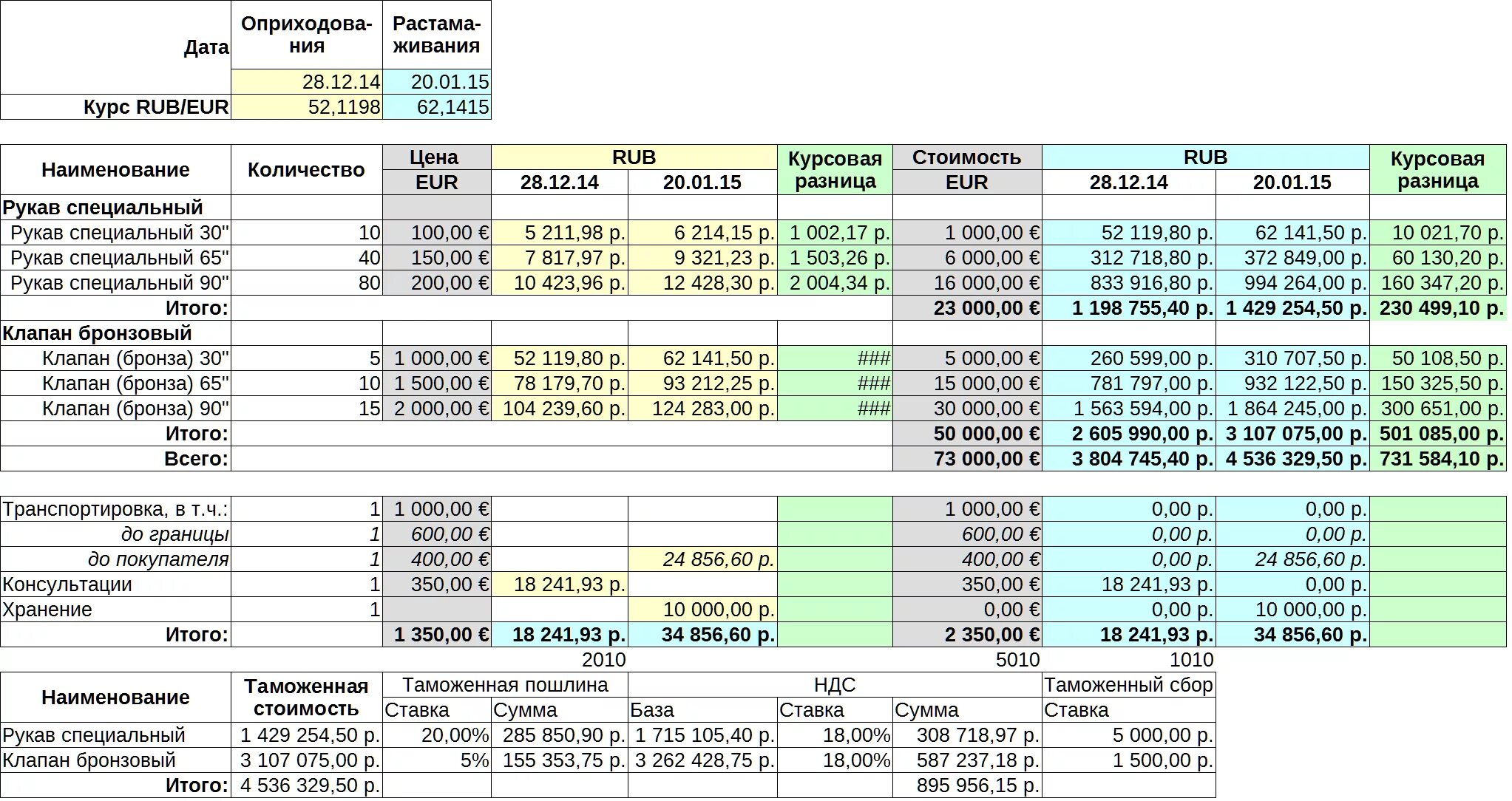Select customs value cell 3 107 075,00 р.
The width and height of the screenshot is (1512, 801).
pos(307,760)
